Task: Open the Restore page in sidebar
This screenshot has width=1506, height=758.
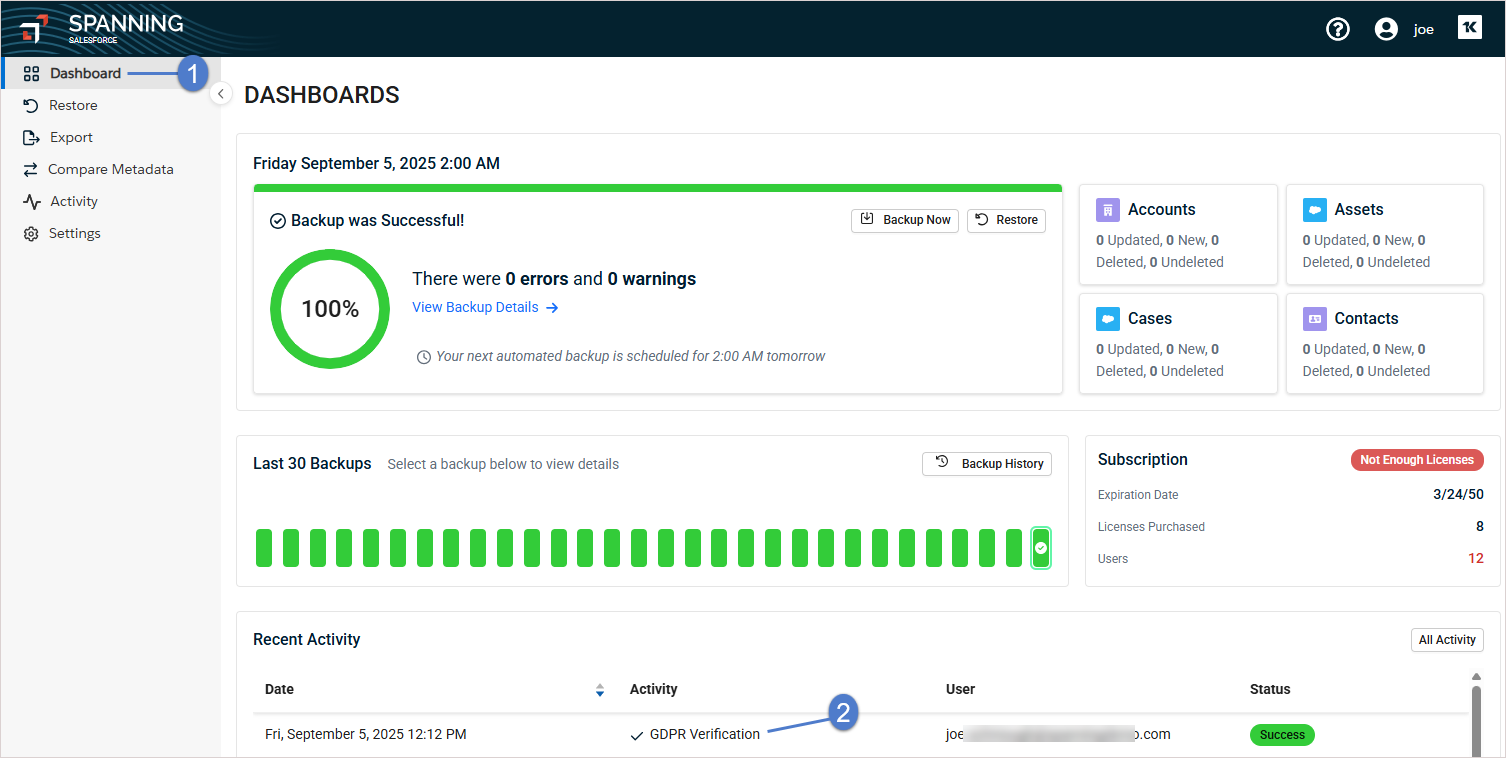Action: pyautogui.click(x=73, y=105)
